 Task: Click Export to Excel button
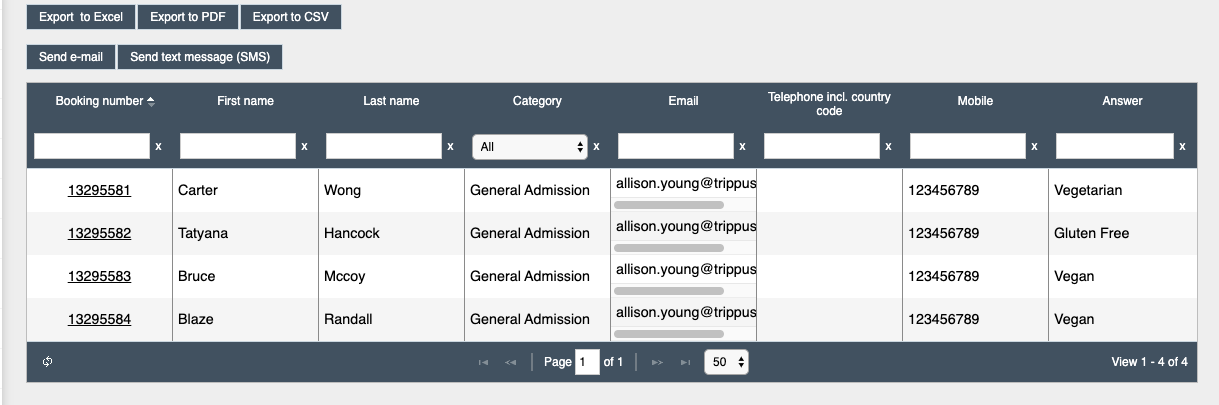click(80, 17)
